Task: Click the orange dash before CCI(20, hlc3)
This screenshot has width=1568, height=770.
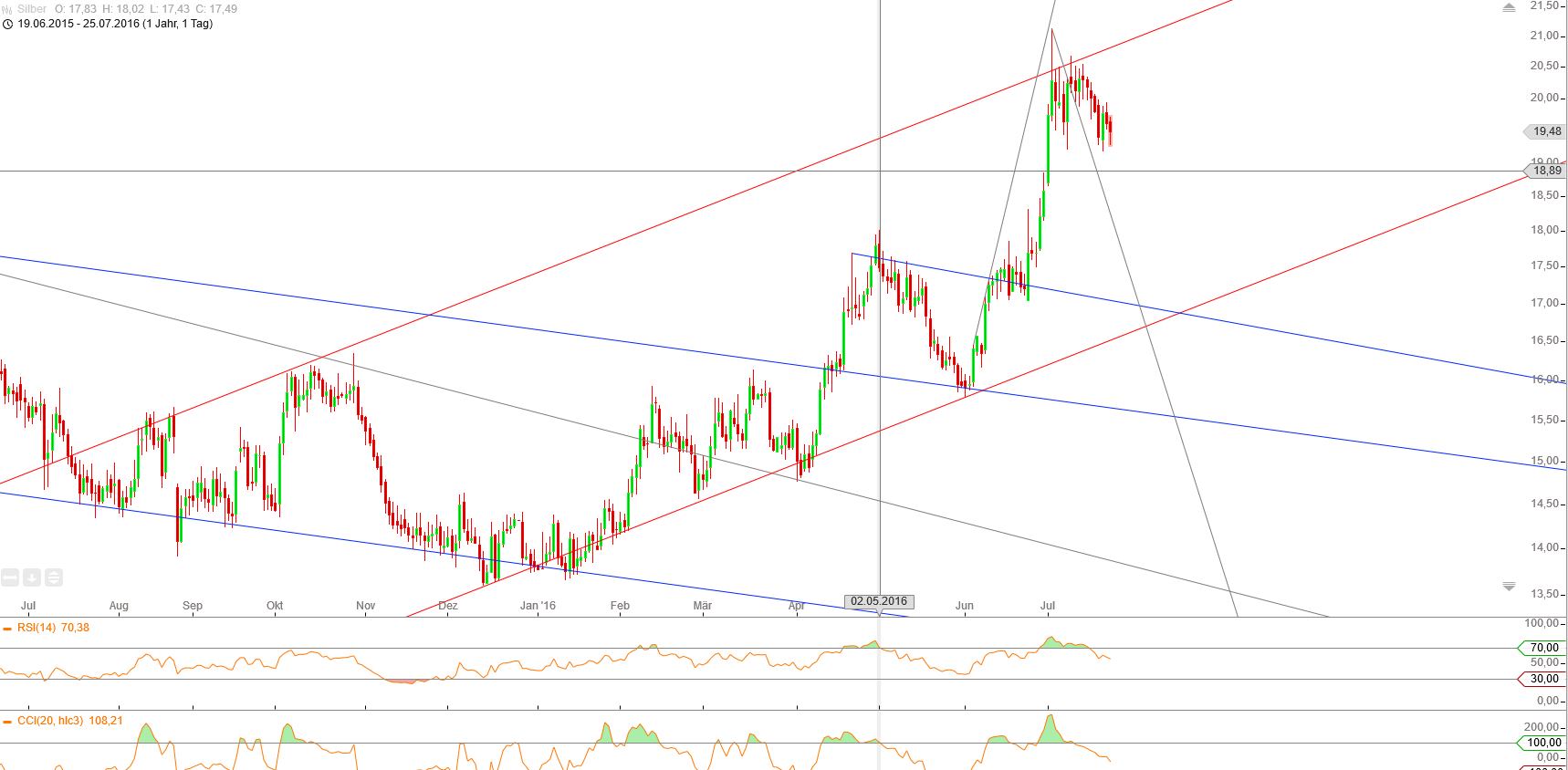Action: click(x=7, y=722)
